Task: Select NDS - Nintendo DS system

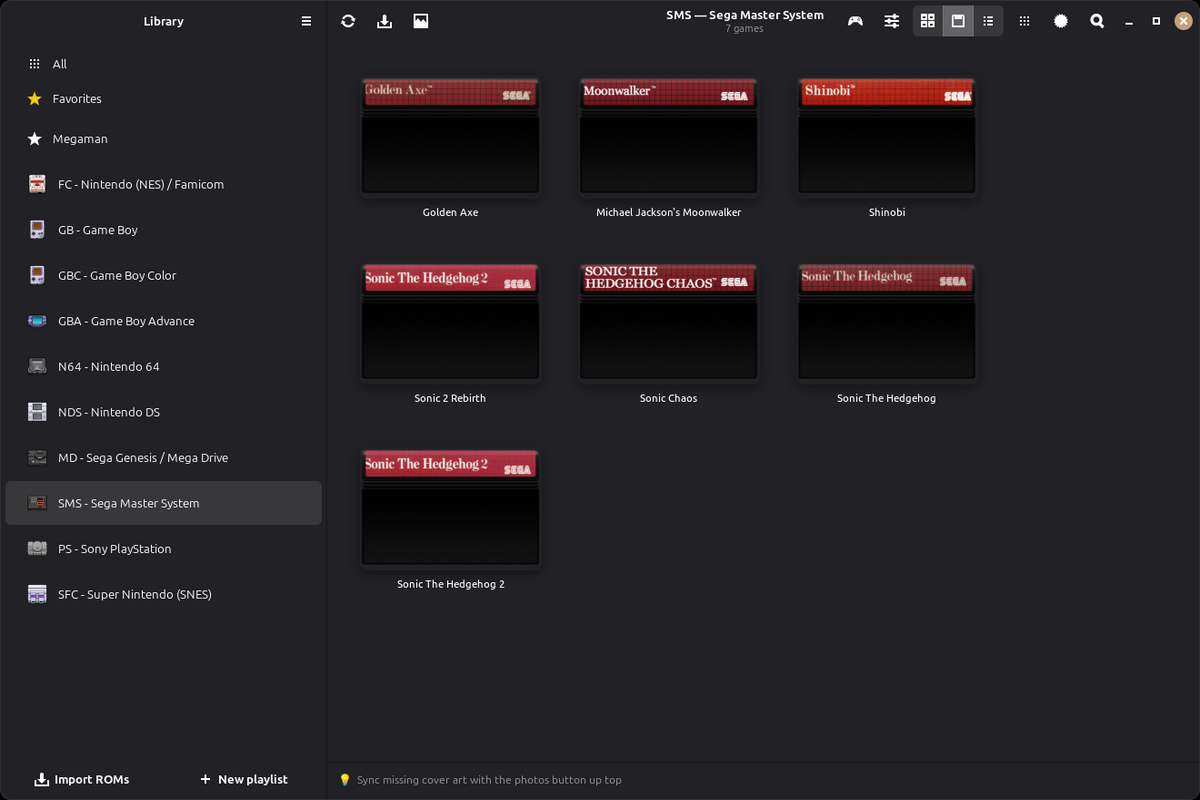Action: (x=163, y=412)
